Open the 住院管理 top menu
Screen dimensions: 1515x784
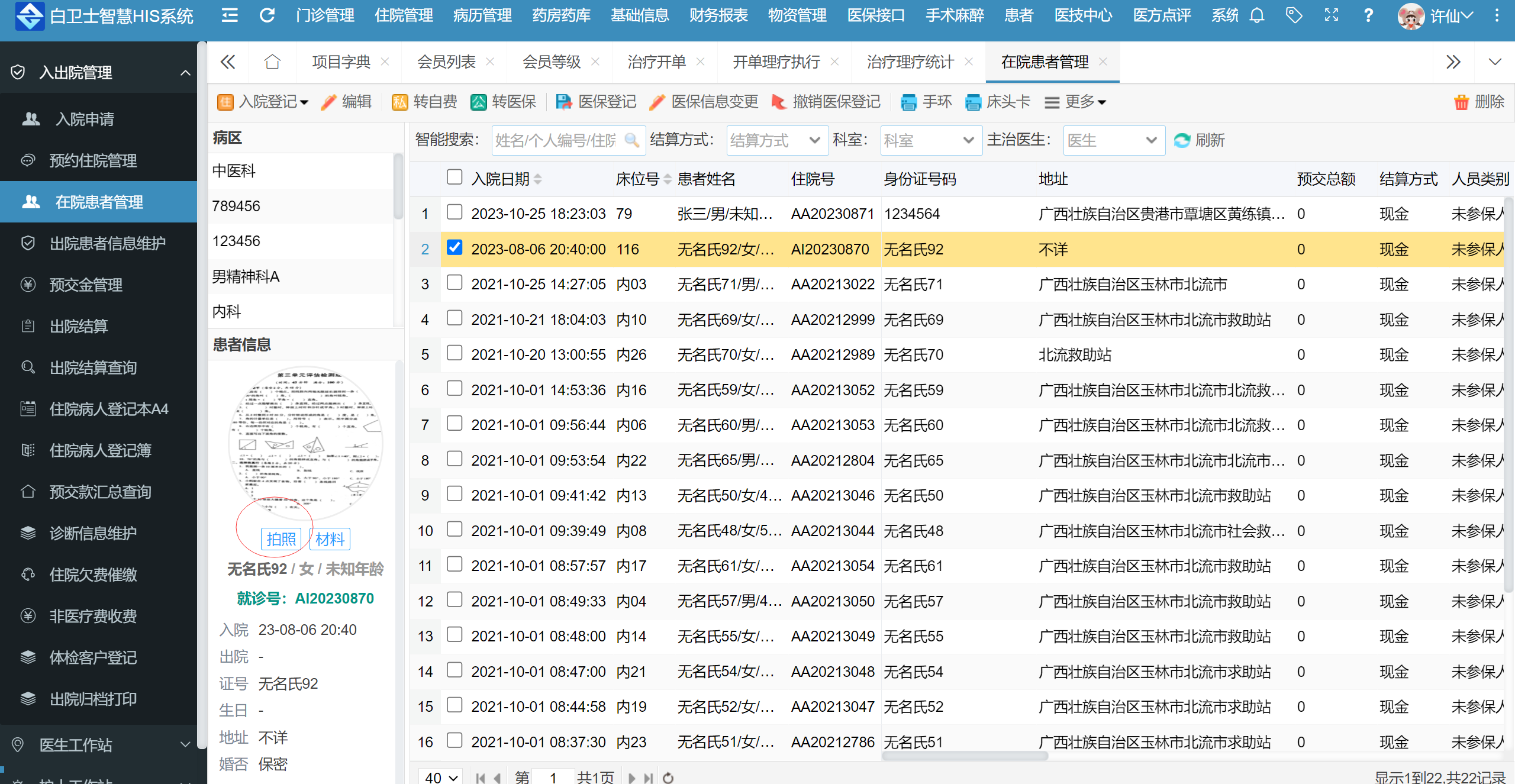[404, 15]
